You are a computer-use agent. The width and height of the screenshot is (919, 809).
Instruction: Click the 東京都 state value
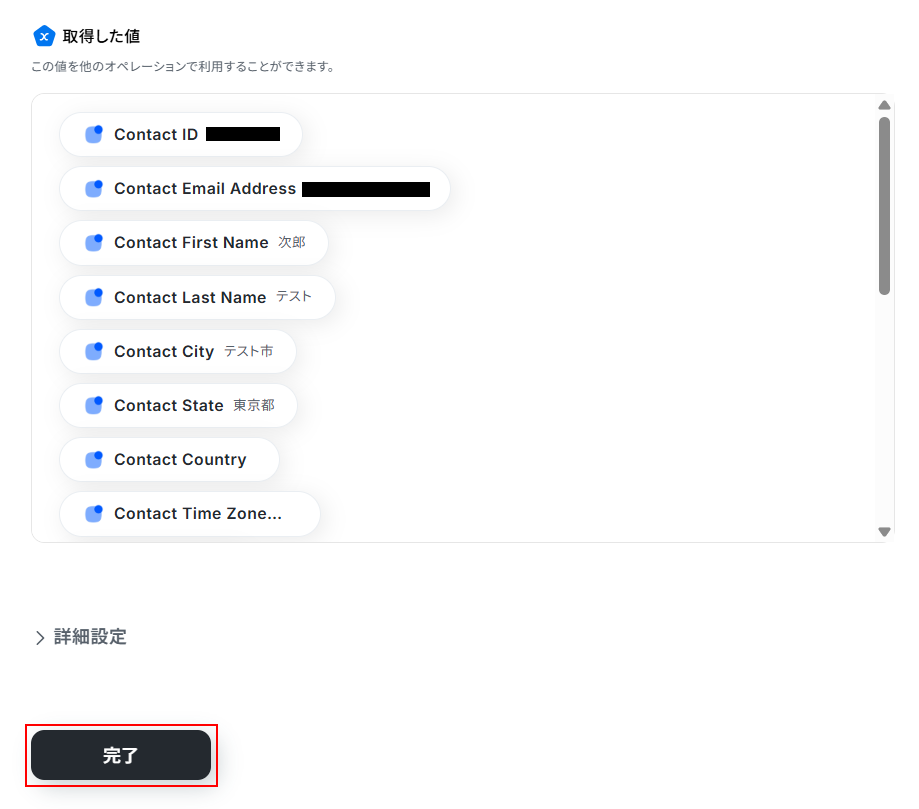point(254,405)
